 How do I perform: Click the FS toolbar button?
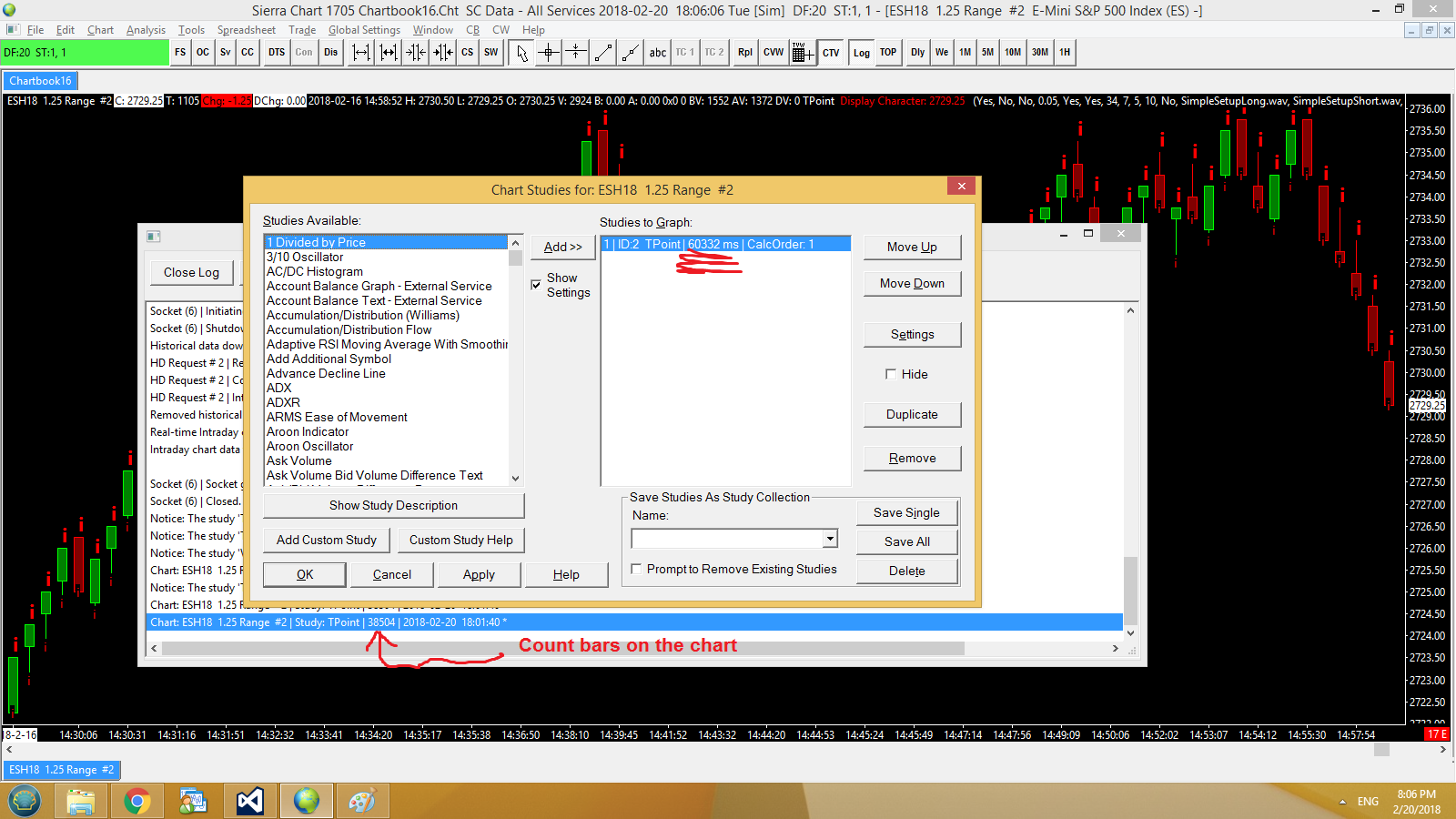pyautogui.click(x=180, y=53)
